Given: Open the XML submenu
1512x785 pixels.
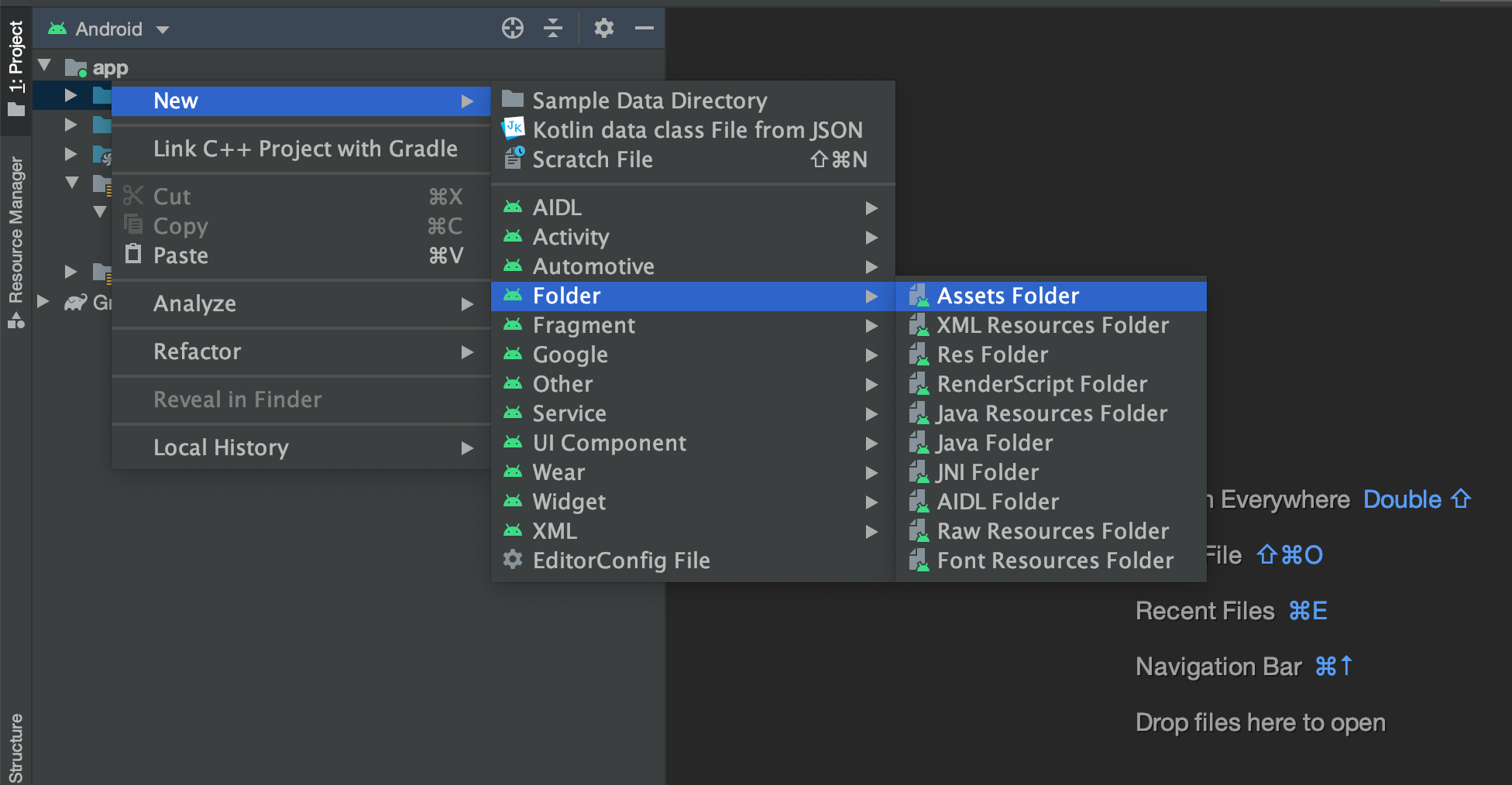Looking at the screenshot, I should [693, 531].
